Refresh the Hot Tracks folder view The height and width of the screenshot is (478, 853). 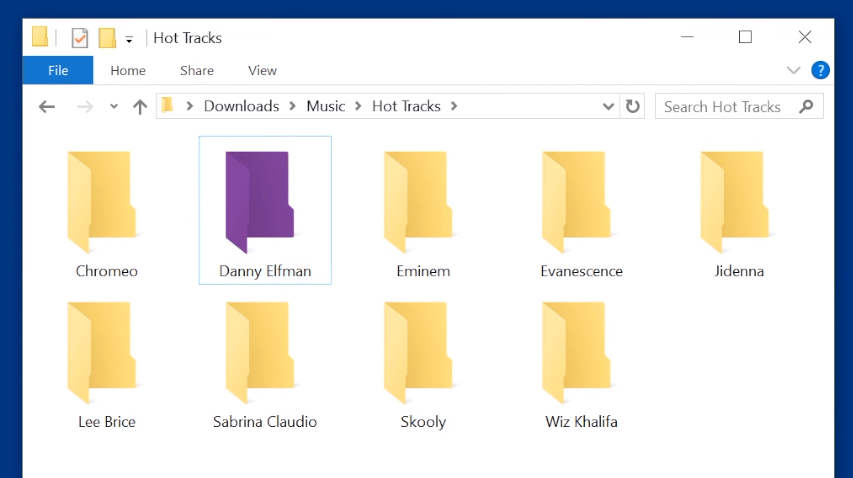click(632, 106)
